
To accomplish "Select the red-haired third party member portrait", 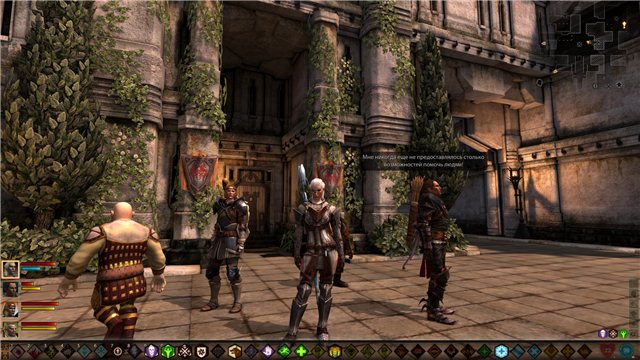I will [x=10, y=309].
